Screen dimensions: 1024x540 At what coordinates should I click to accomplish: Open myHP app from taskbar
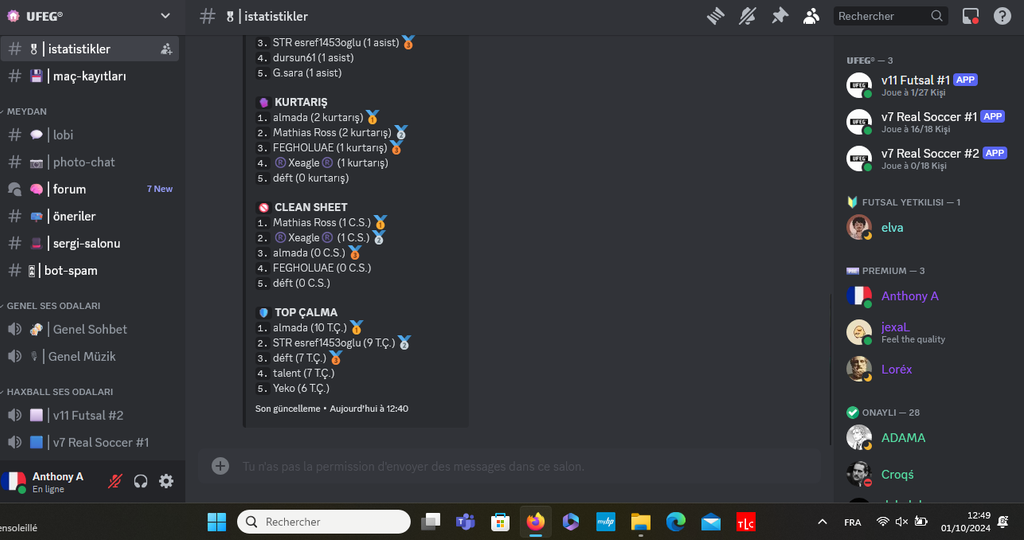(605, 522)
